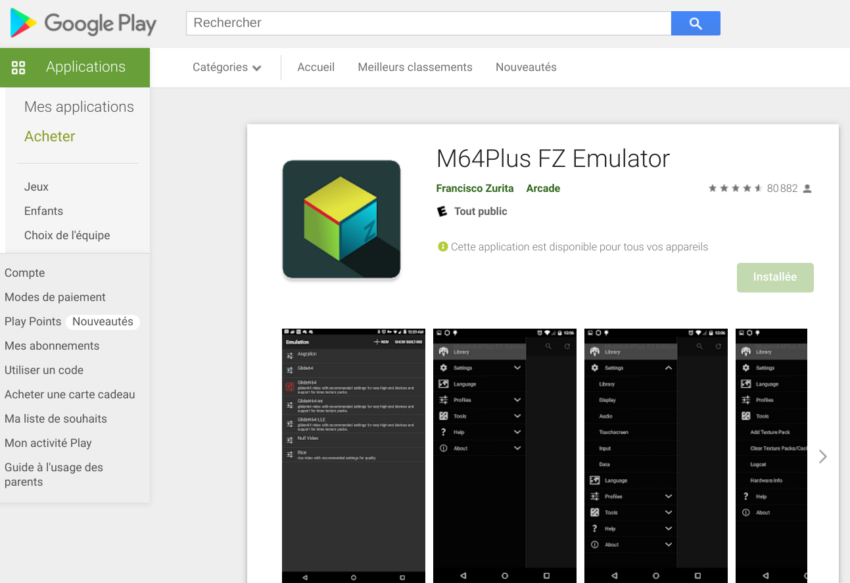Click the device availability message text
The image size is (850, 583).
click(579, 247)
